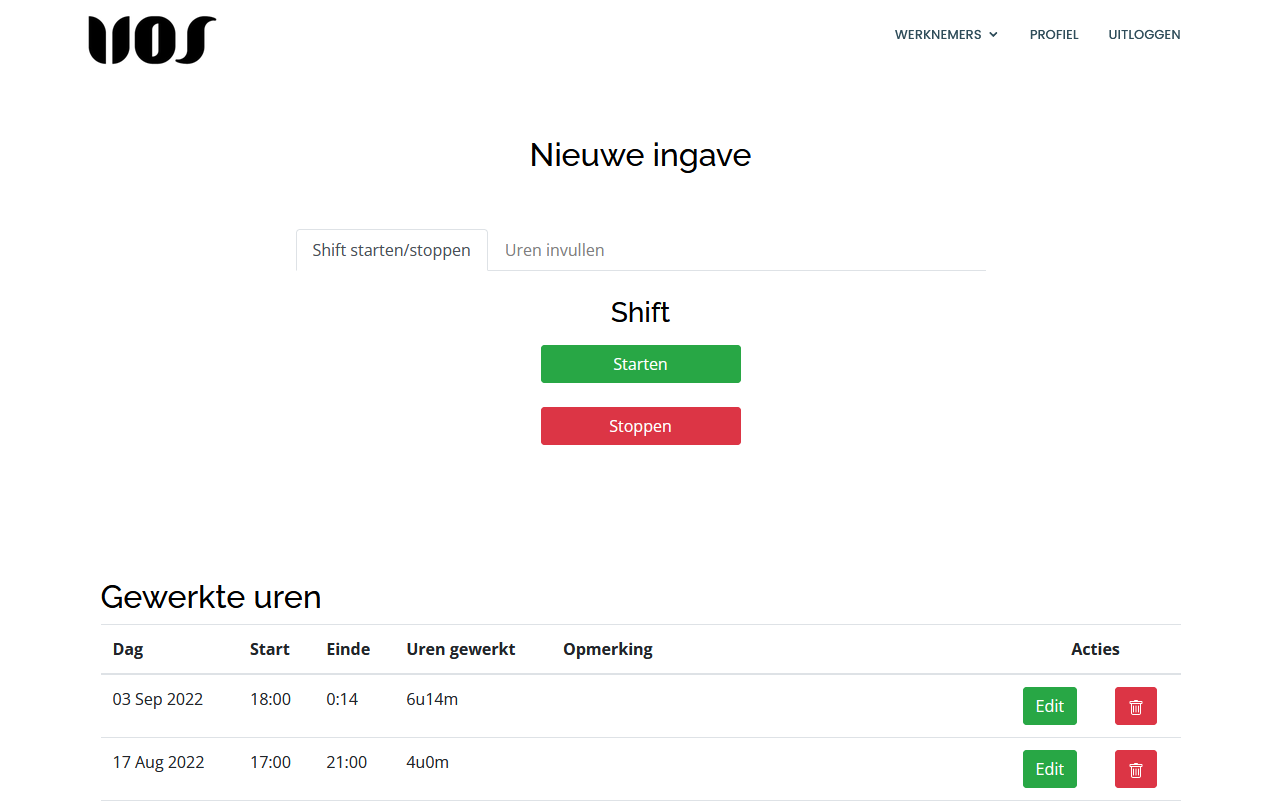Select the Shift starten/stoppen tab
The width and height of the screenshot is (1279, 811).
tap(391, 250)
